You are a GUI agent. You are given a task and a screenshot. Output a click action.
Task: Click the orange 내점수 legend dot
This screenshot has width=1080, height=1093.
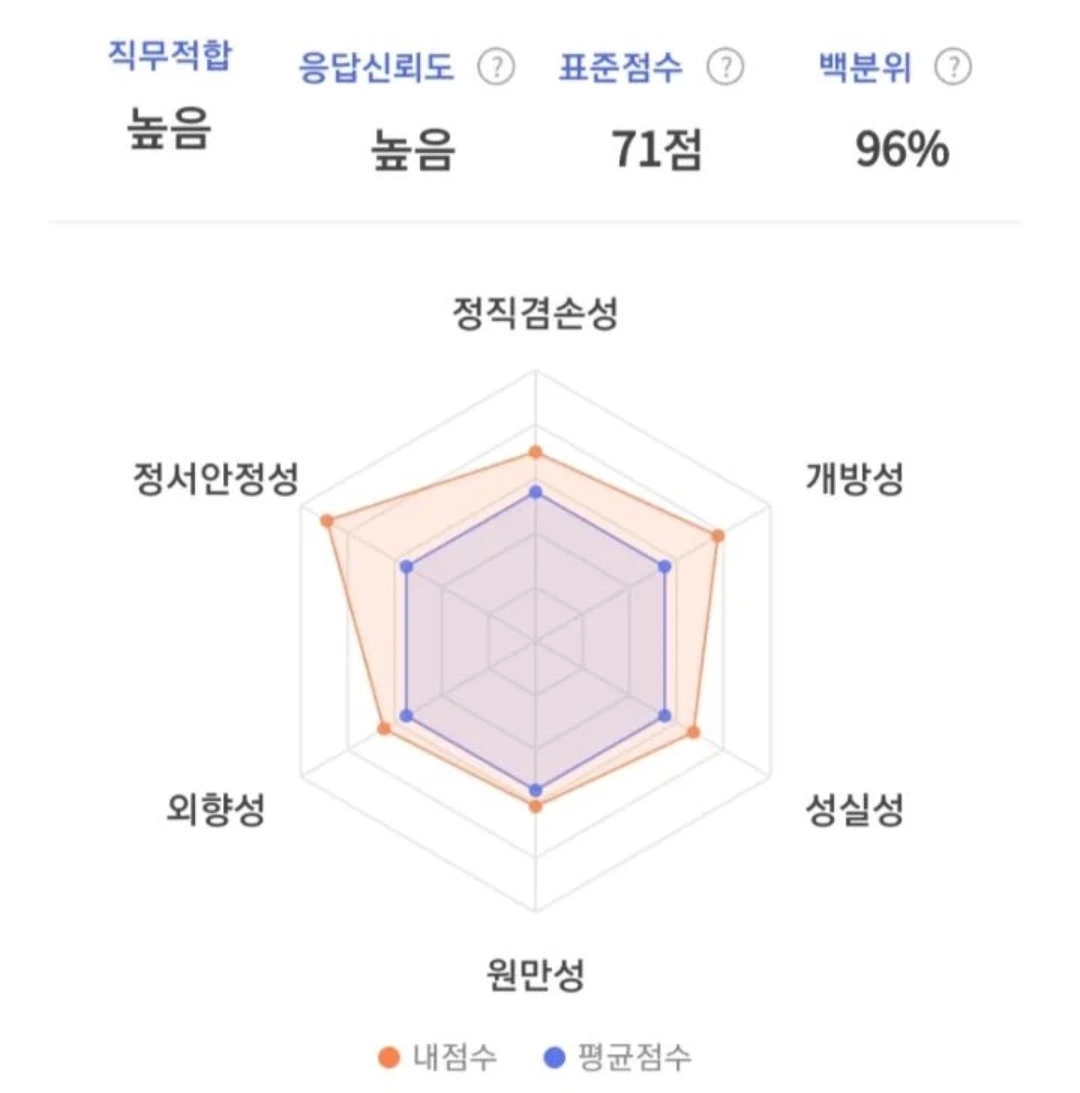[x=387, y=1056]
